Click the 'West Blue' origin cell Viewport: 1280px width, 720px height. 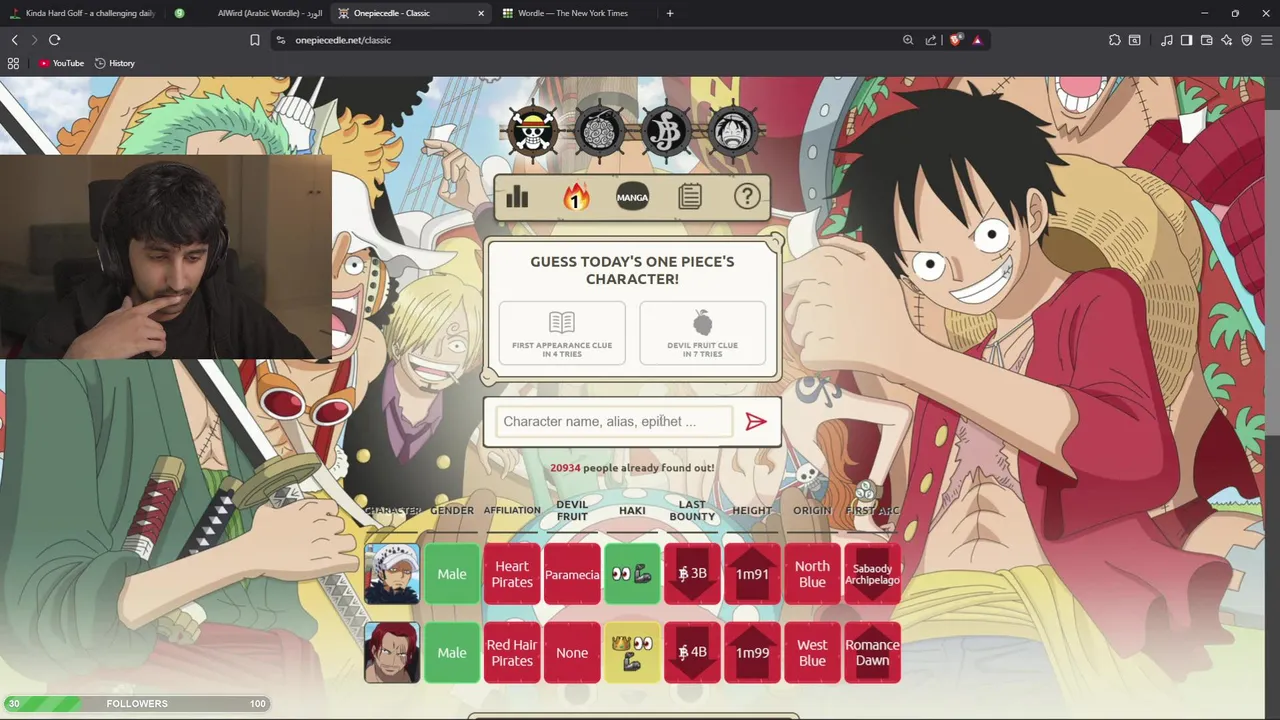(x=812, y=652)
